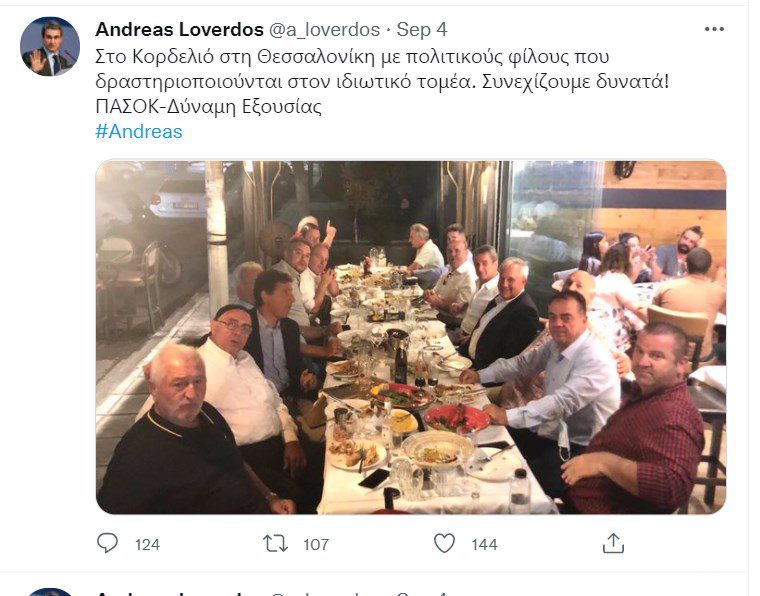Click the 144 likes count

(484, 544)
